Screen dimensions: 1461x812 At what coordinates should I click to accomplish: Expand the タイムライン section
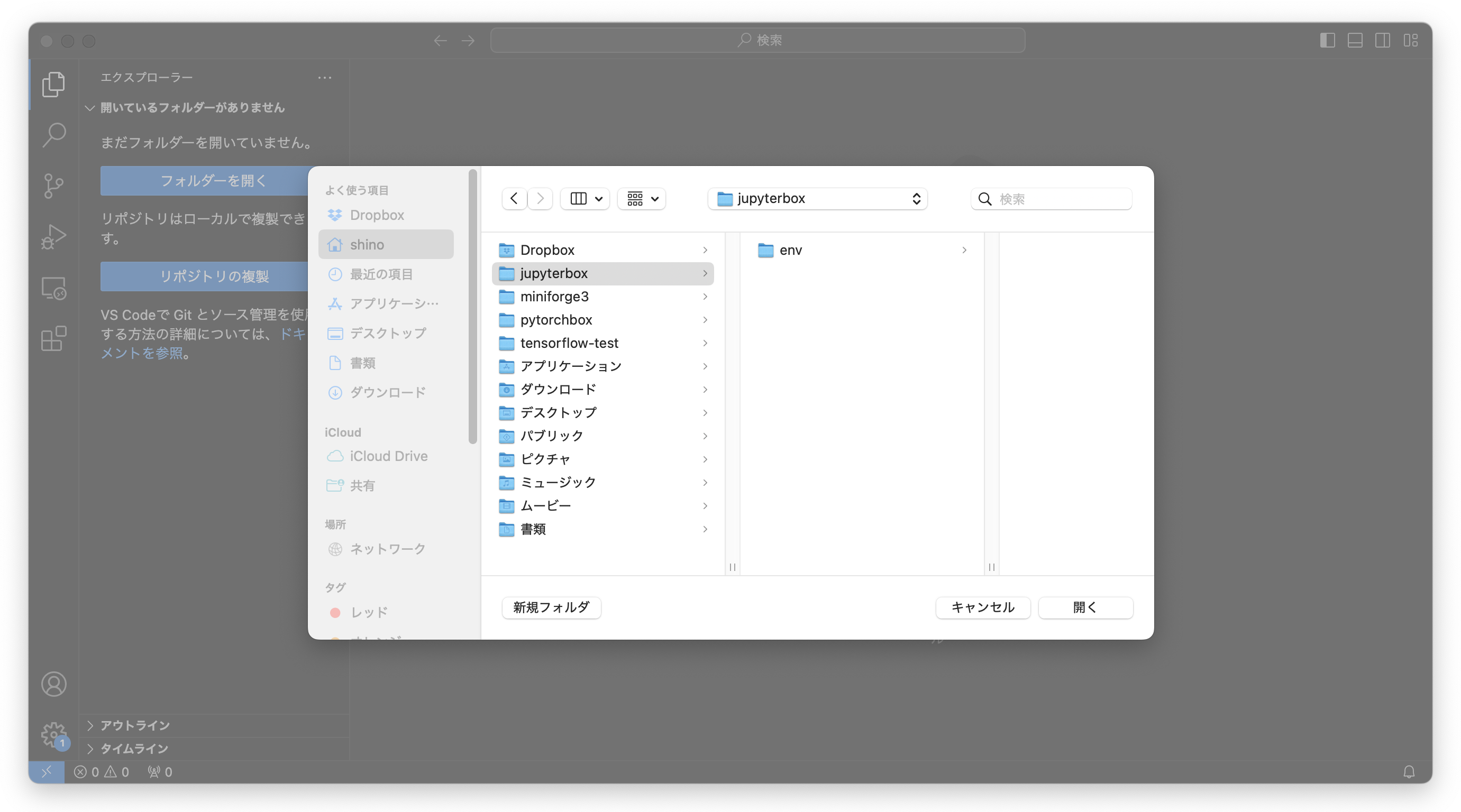pos(133,749)
